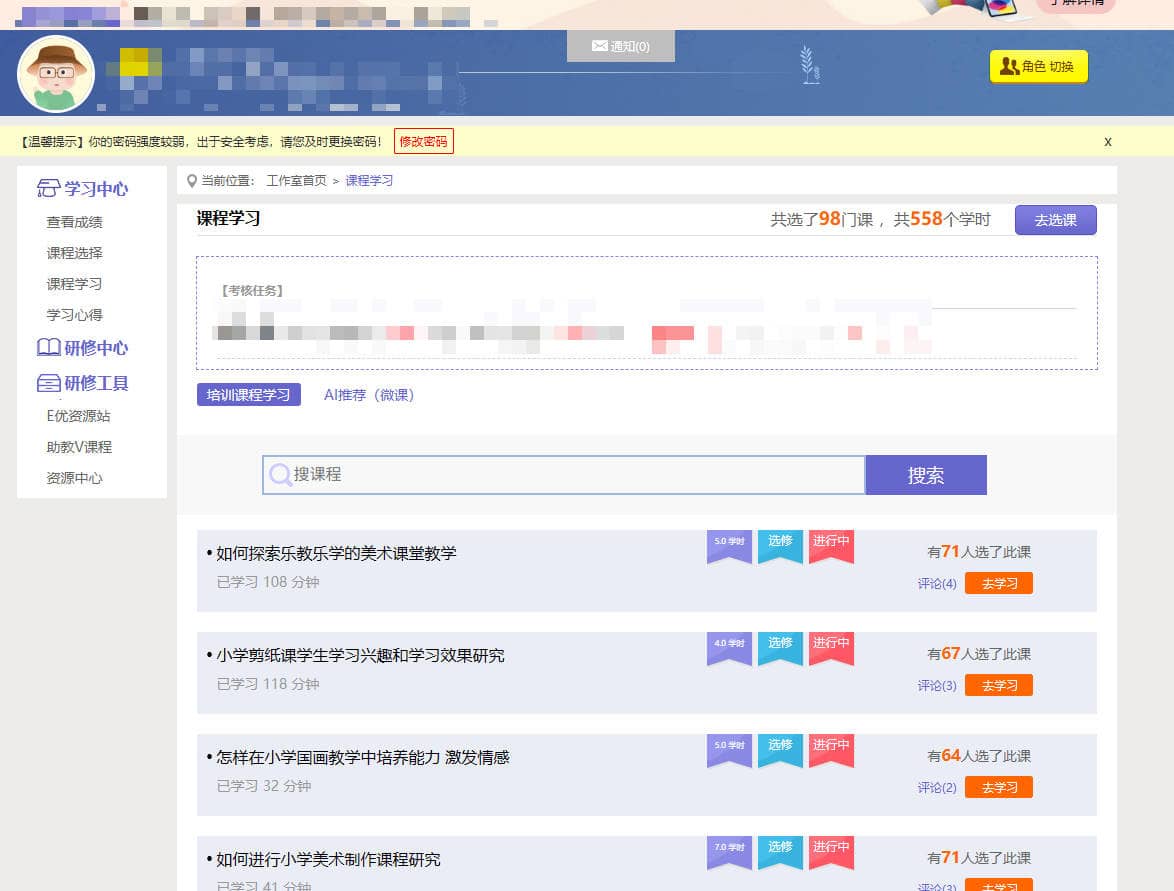
Task: Open the 通知(0) envelope notifications
Action: pyautogui.click(x=620, y=46)
